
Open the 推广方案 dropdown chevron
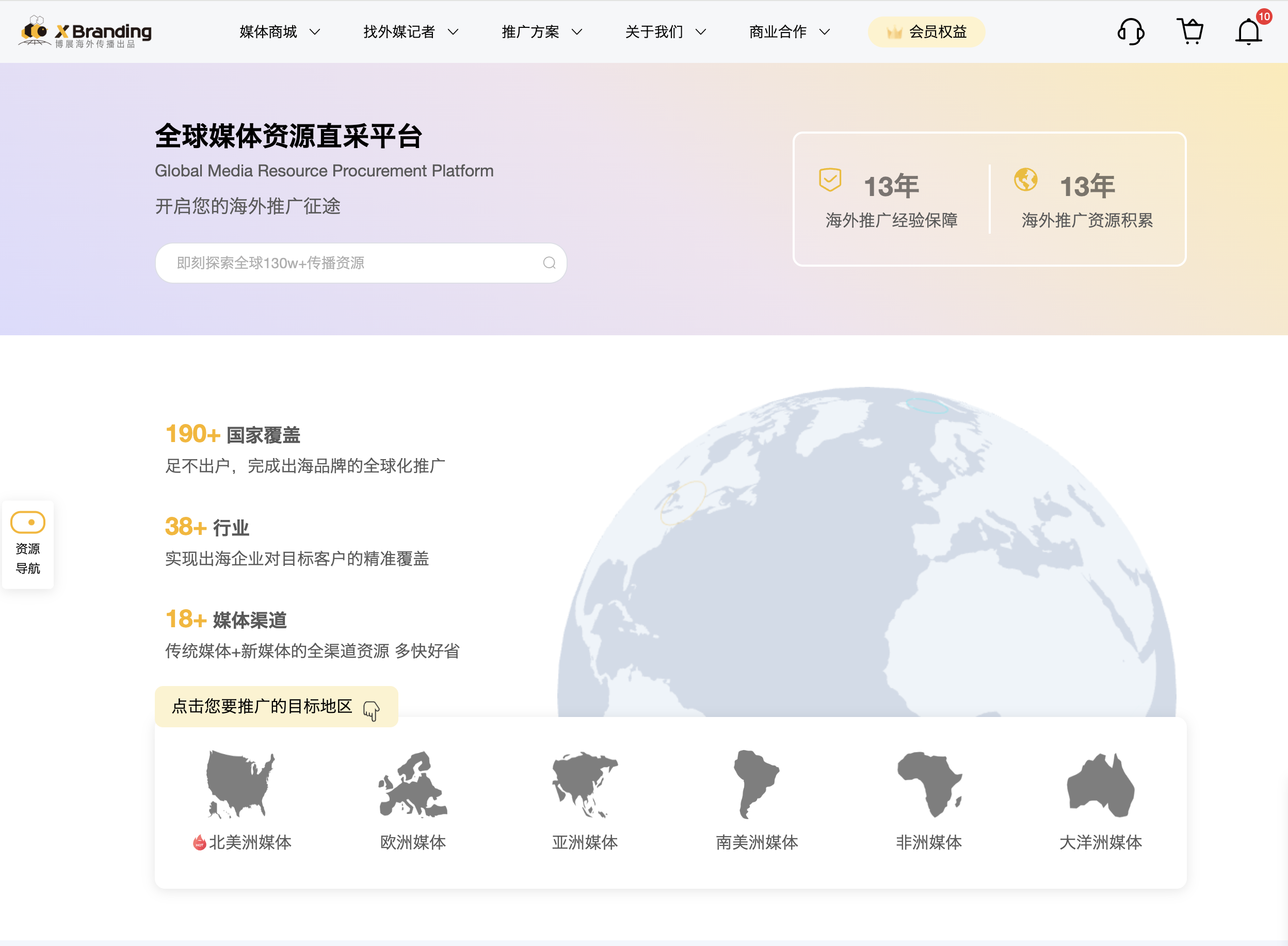pos(577,31)
